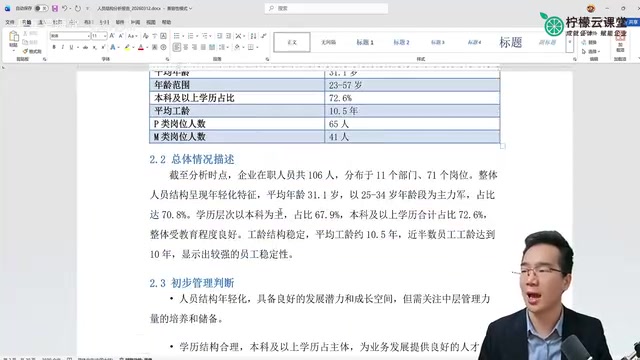Image resolution: width=640 pixels, height=360 pixels.
Task: Toggle Underline formatting
Action: click(x=71, y=47)
